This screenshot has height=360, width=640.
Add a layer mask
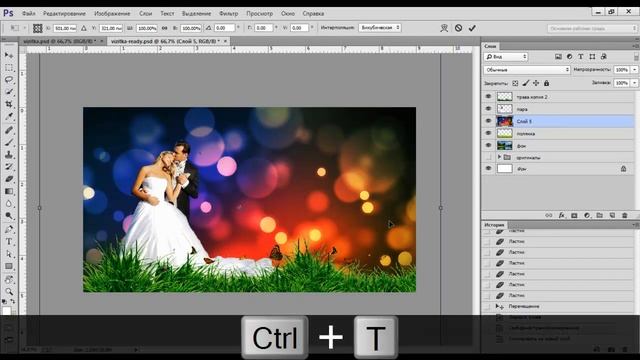(x=574, y=215)
